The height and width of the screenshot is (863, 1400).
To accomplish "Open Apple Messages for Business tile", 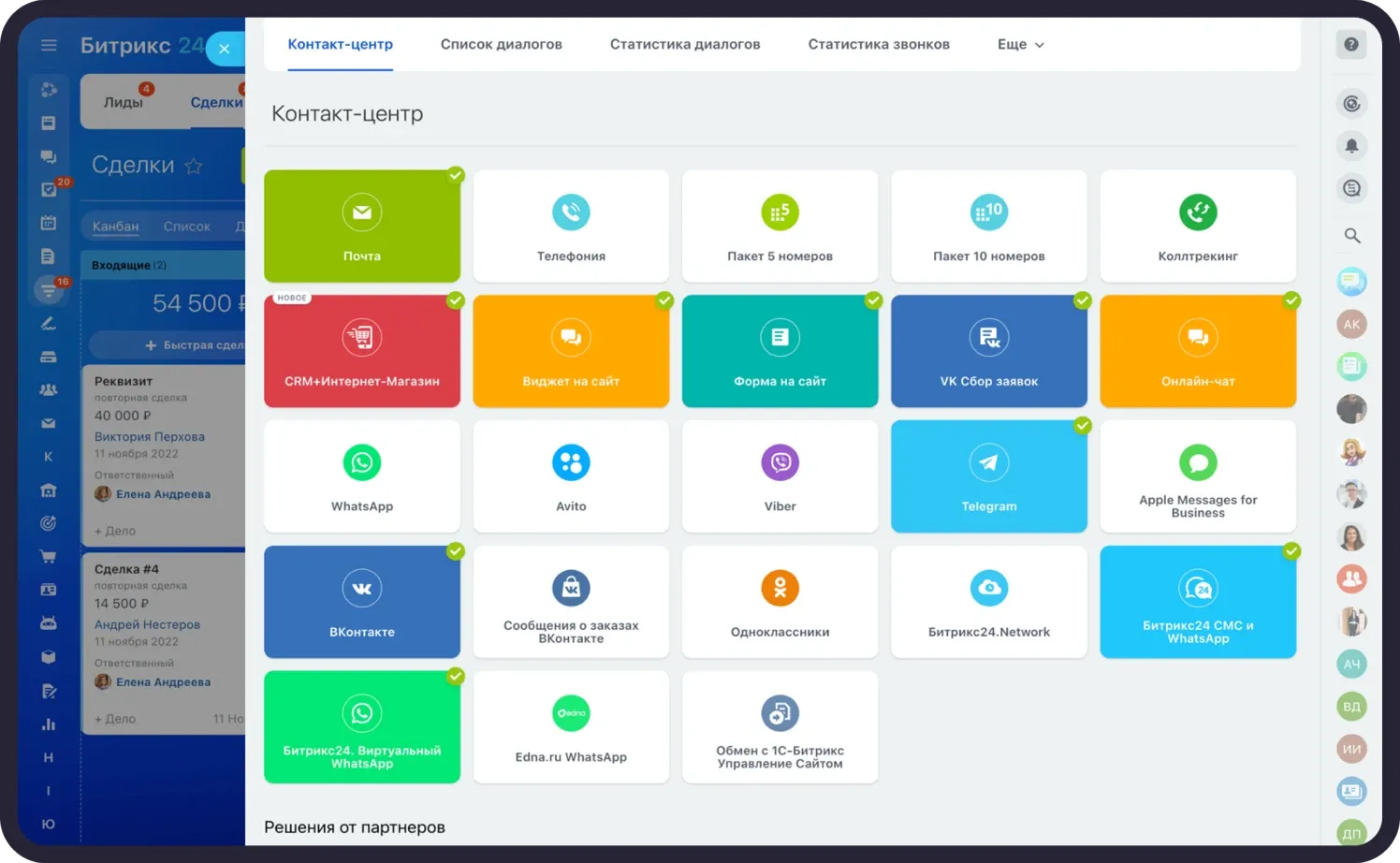I will (1198, 476).
